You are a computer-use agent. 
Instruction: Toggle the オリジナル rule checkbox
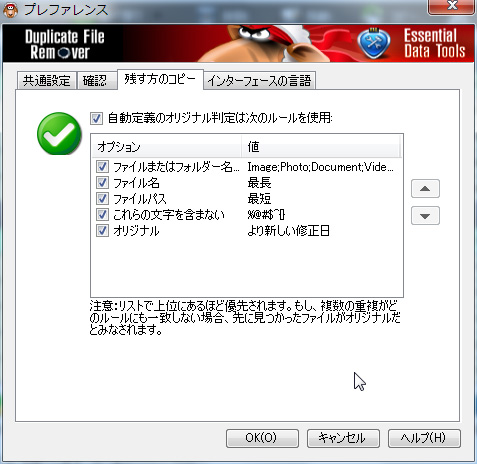coord(102,230)
